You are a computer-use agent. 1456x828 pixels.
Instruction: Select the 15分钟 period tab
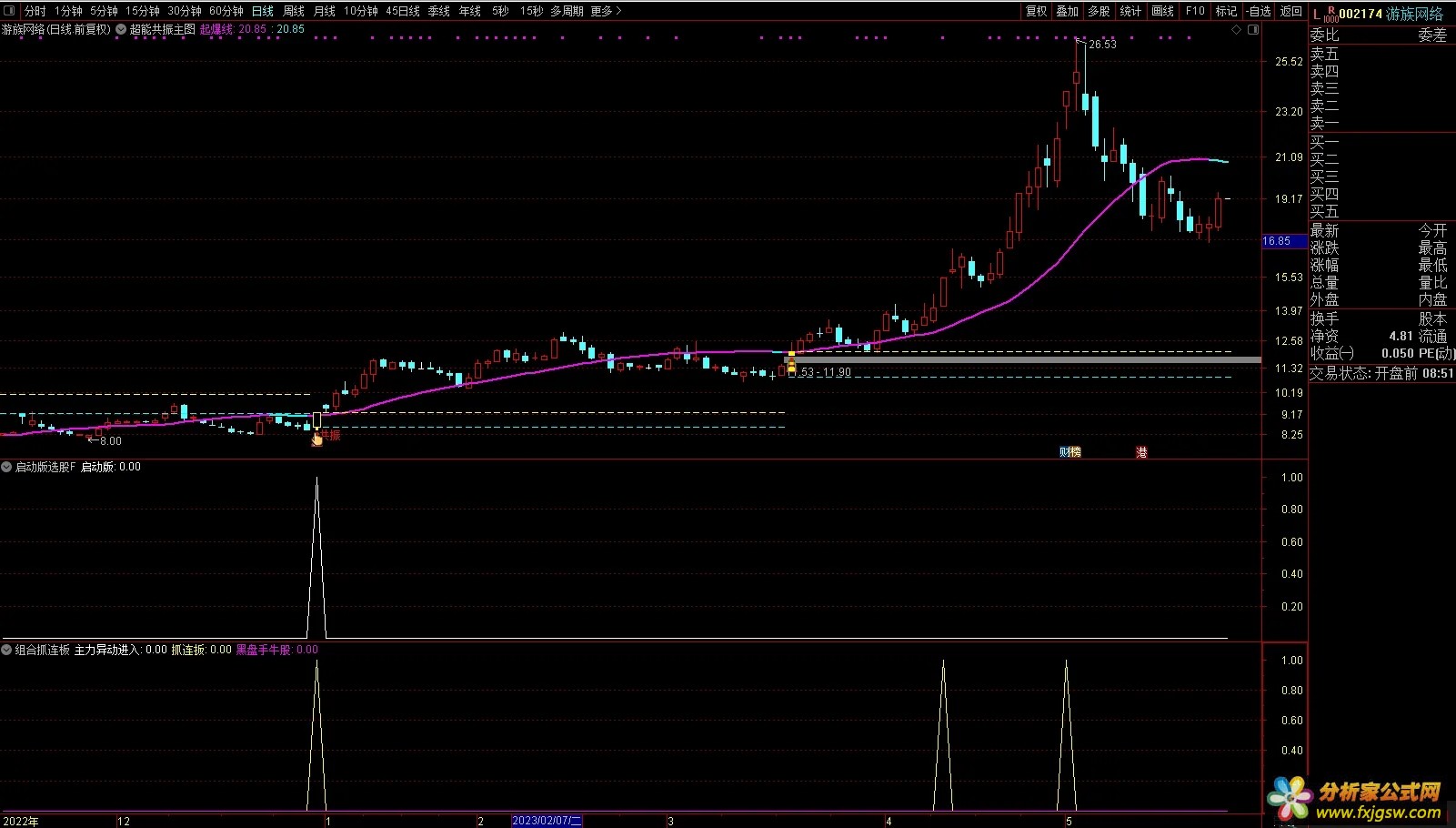[143, 11]
